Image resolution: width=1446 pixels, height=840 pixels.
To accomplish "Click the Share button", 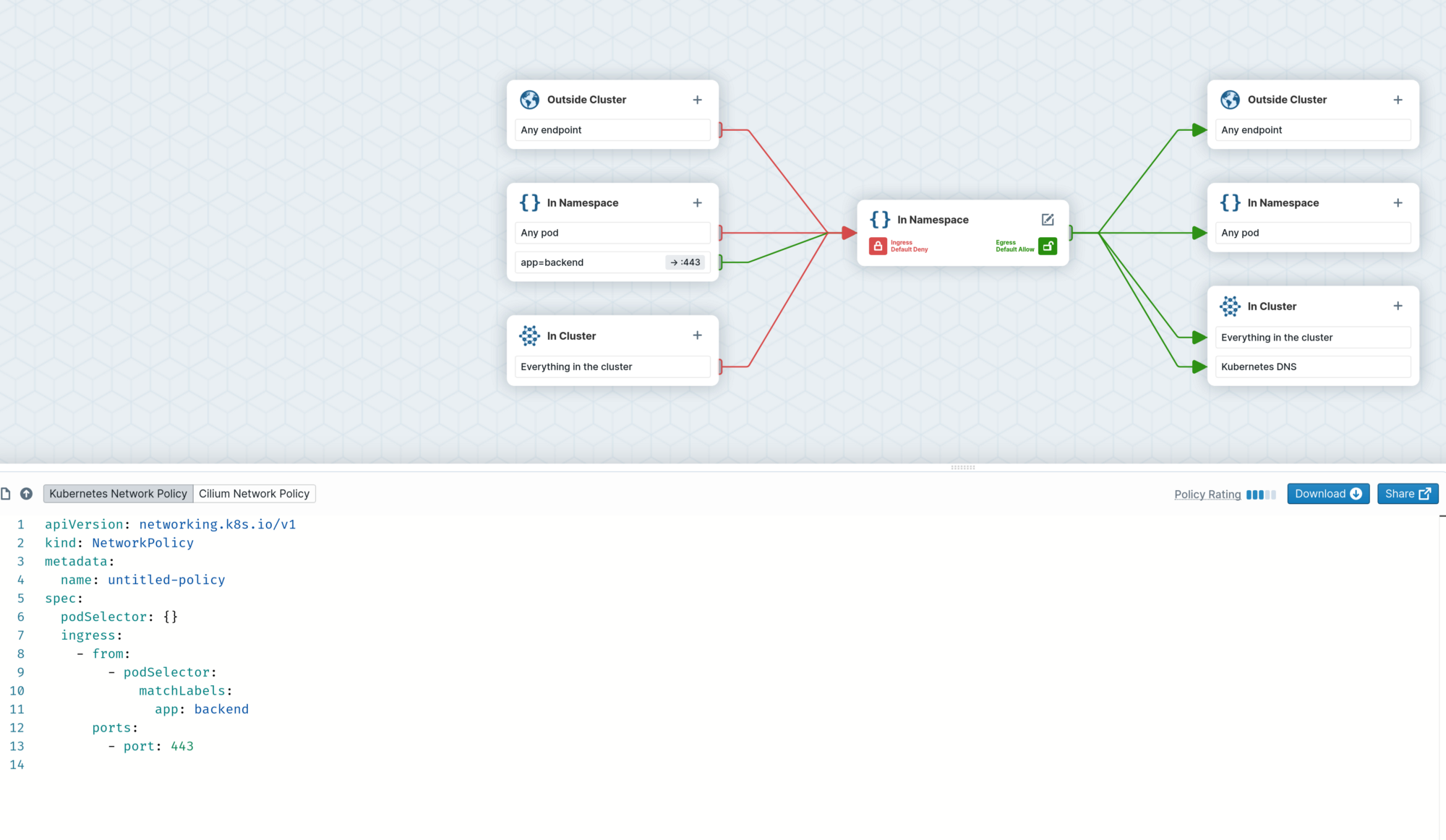I will tap(1407, 494).
